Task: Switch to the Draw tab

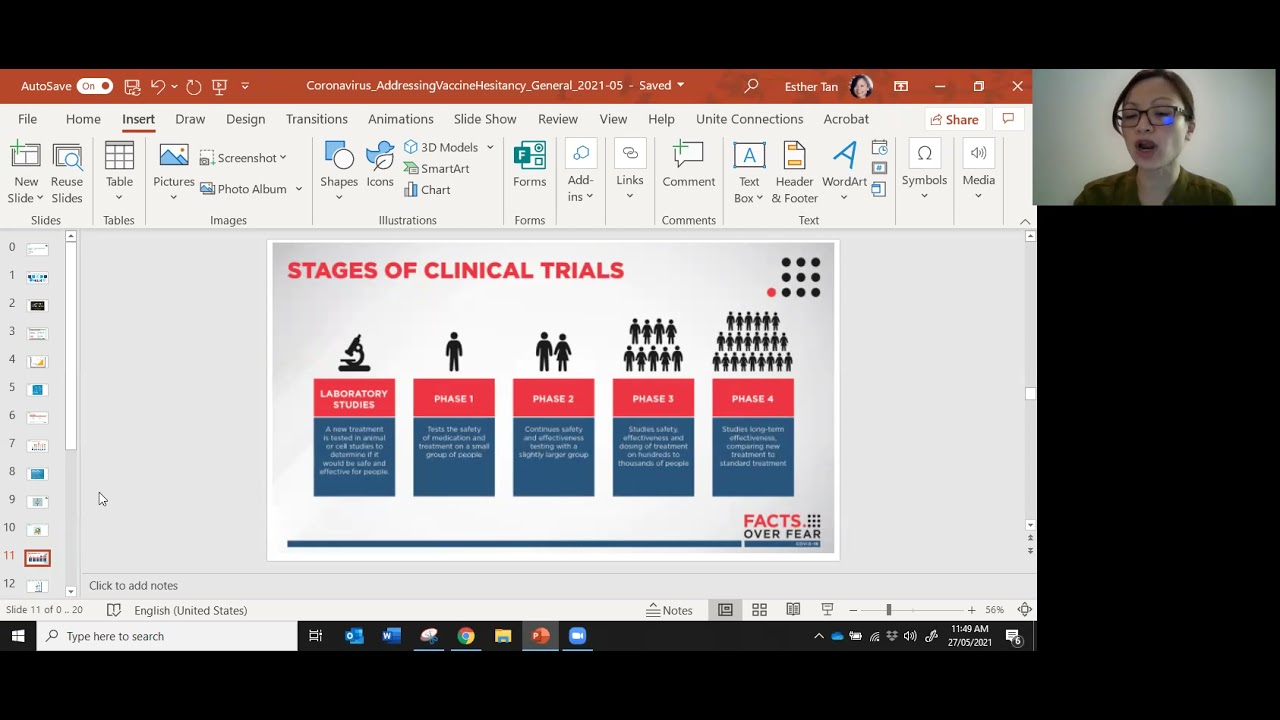Action: (190, 119)
